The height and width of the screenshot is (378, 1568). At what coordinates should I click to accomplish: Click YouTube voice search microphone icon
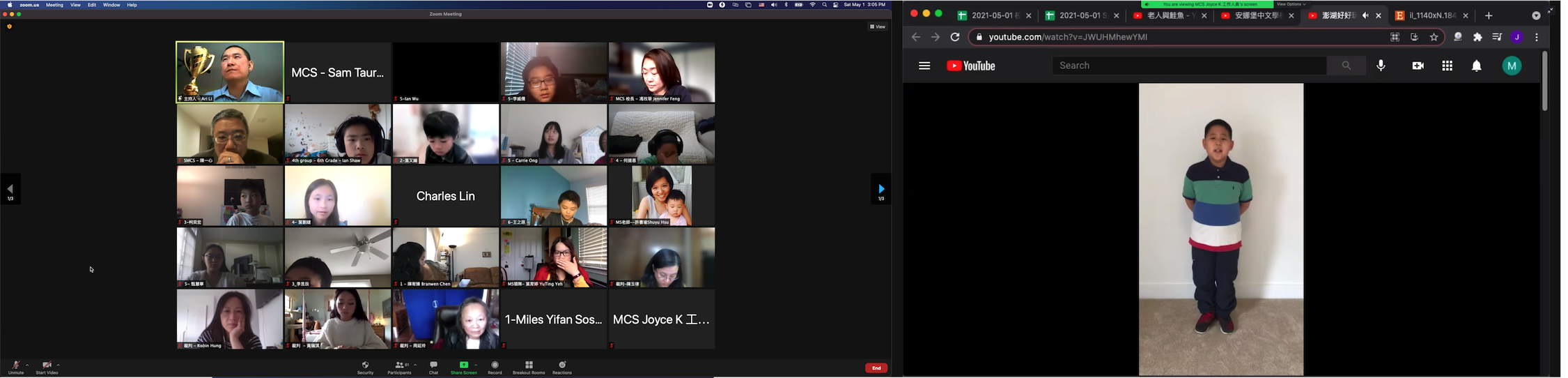tap(1381, 66)
